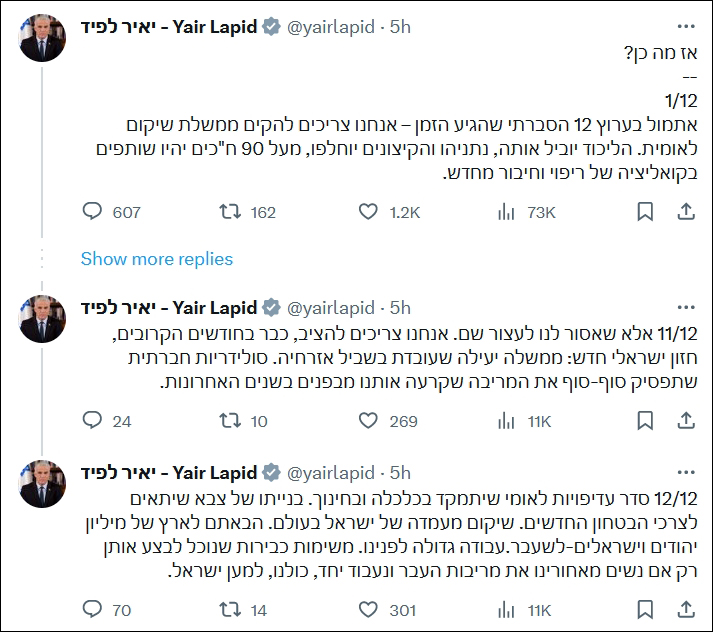Image resolution: width=713 pixels, height=632 pixels.
Task: Open more options menu on first tweet
Action: click(x=686, y=27)
